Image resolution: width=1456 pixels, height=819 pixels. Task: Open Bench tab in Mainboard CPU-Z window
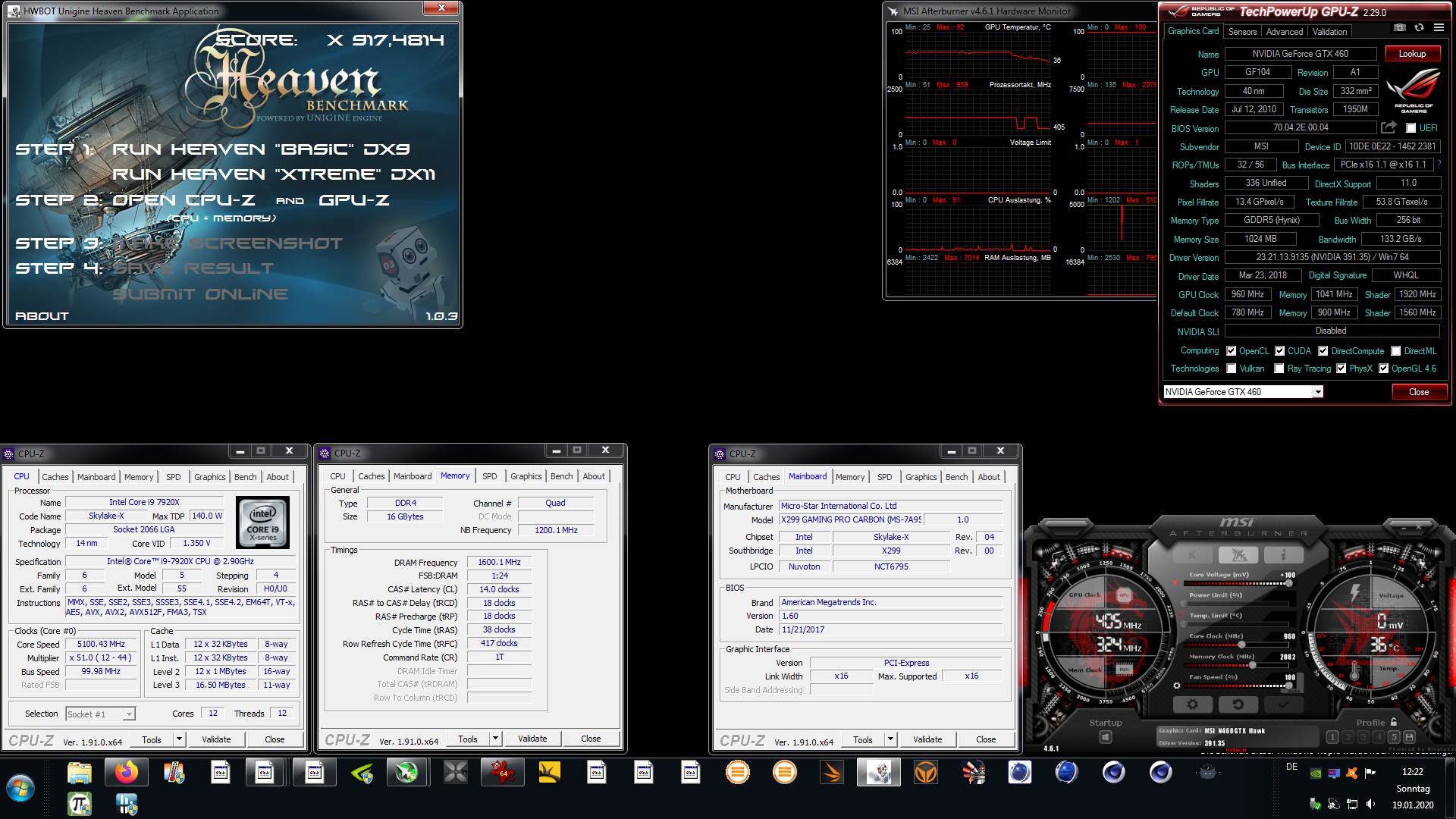coord(957,477)
